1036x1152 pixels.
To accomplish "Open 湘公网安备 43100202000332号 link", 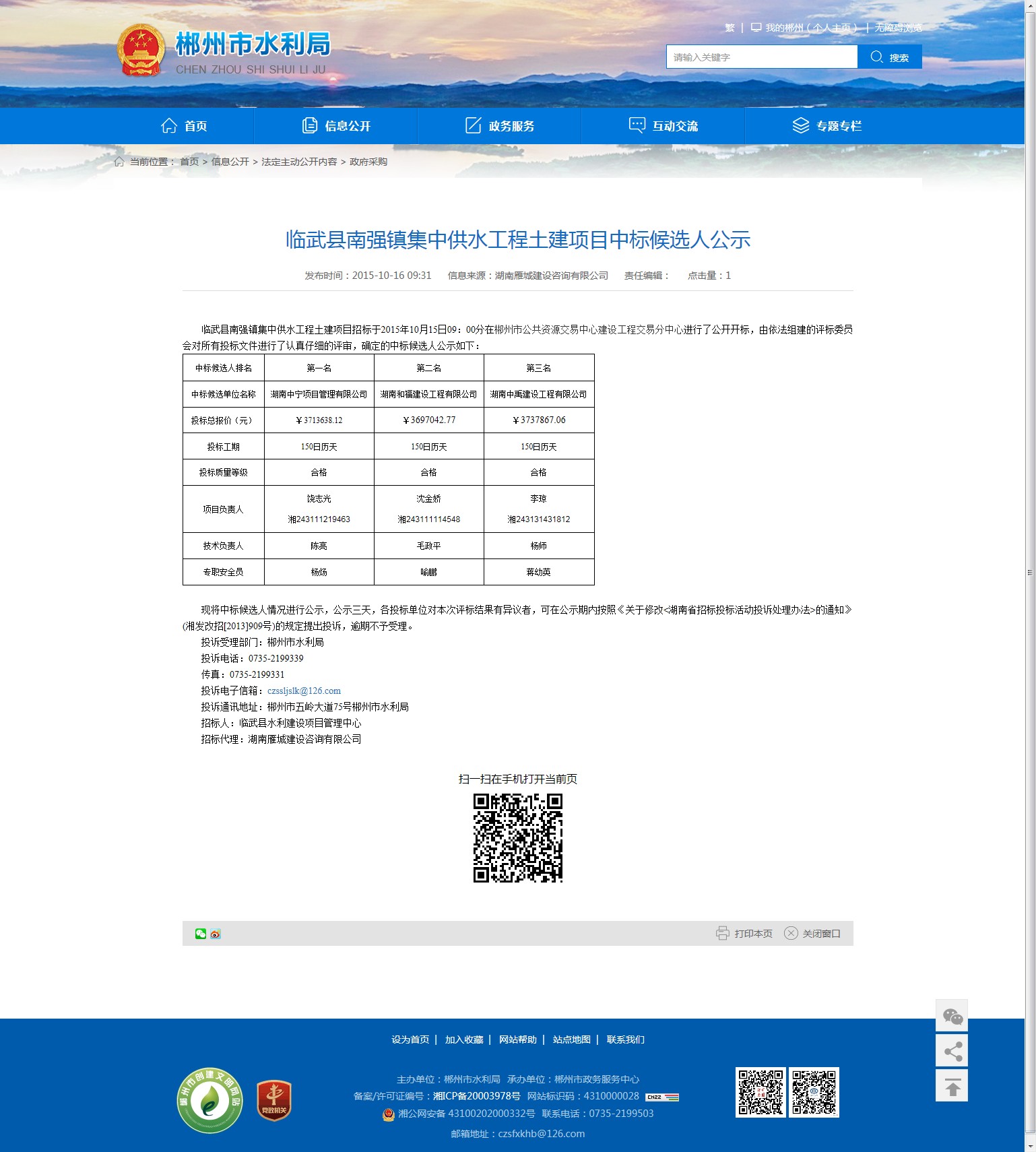I will tap(466, 1114).
